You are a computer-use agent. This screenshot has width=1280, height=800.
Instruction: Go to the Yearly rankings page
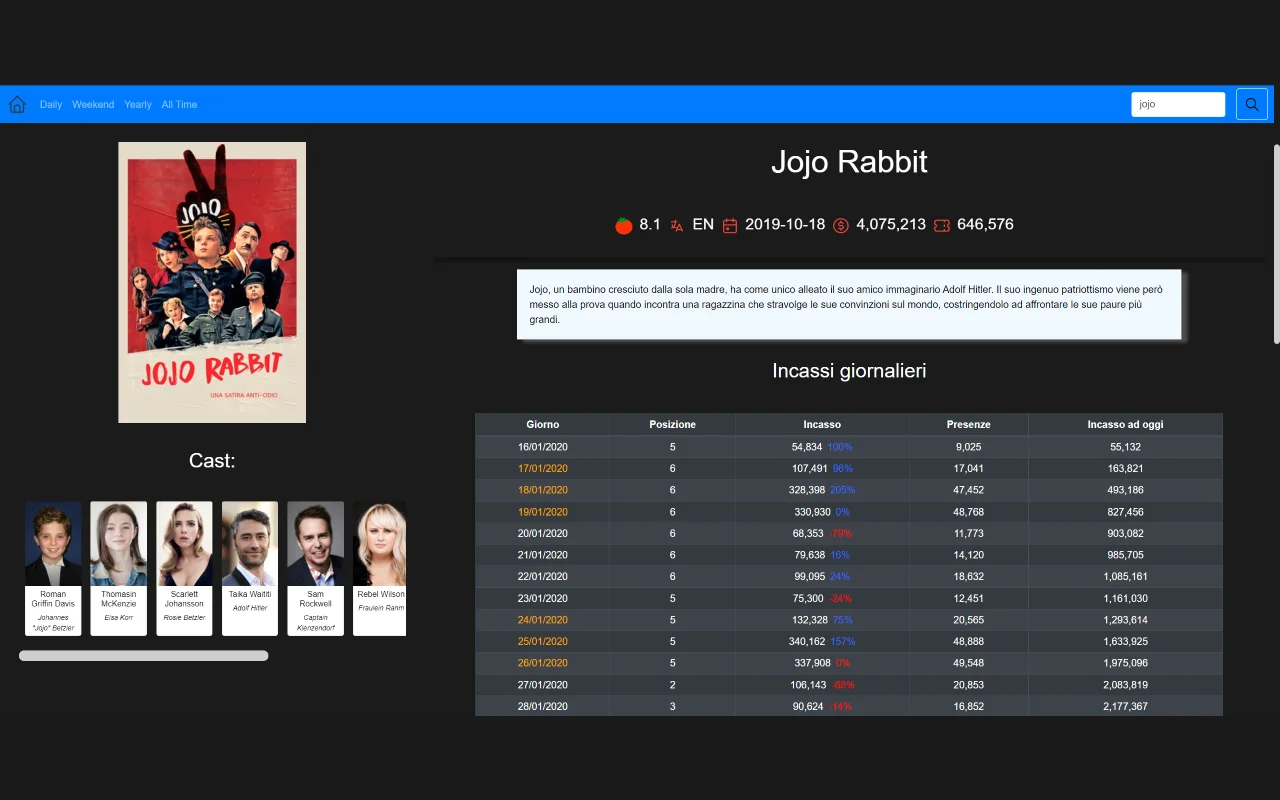138,104
